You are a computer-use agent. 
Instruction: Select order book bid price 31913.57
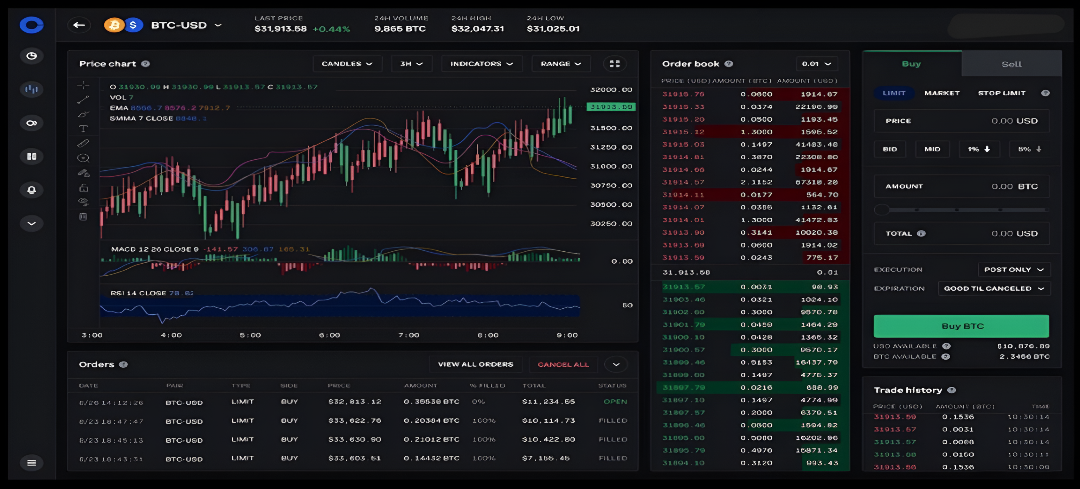683,287
